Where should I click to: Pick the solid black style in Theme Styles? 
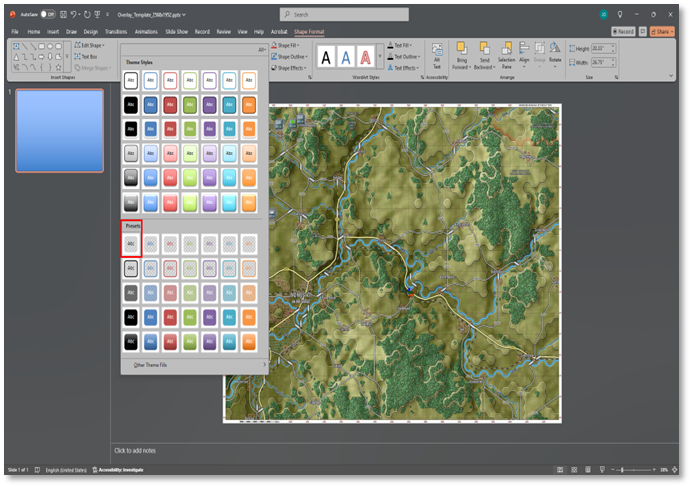coord(131,104)
